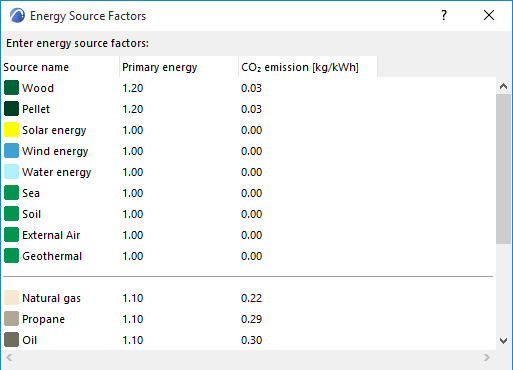Edit Solar energy primary energy value

pos(133,130)
